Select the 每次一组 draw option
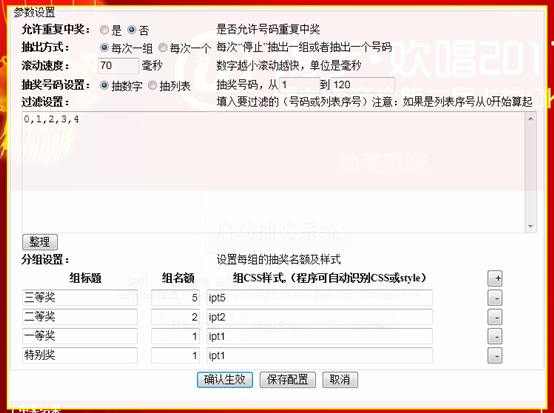Image resolution: width=554 pixels, height=413 pixels. [104, 47]
